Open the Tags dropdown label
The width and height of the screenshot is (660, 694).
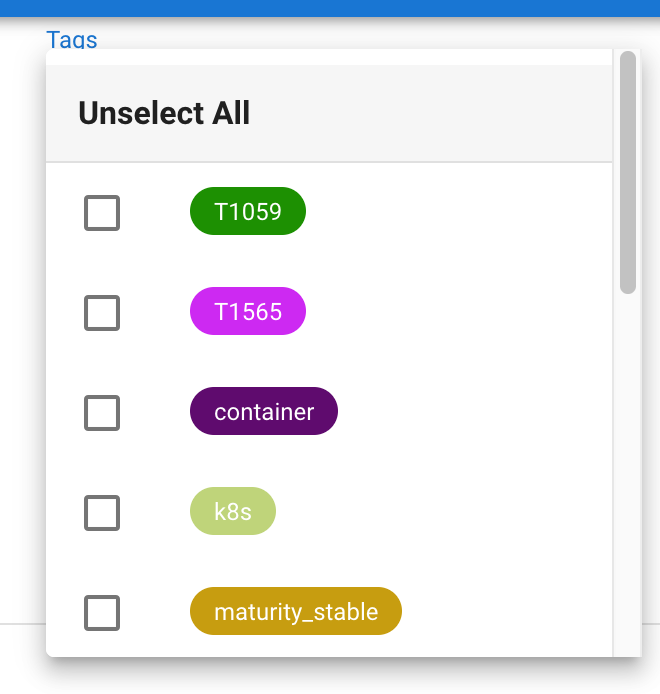(72, 40)
